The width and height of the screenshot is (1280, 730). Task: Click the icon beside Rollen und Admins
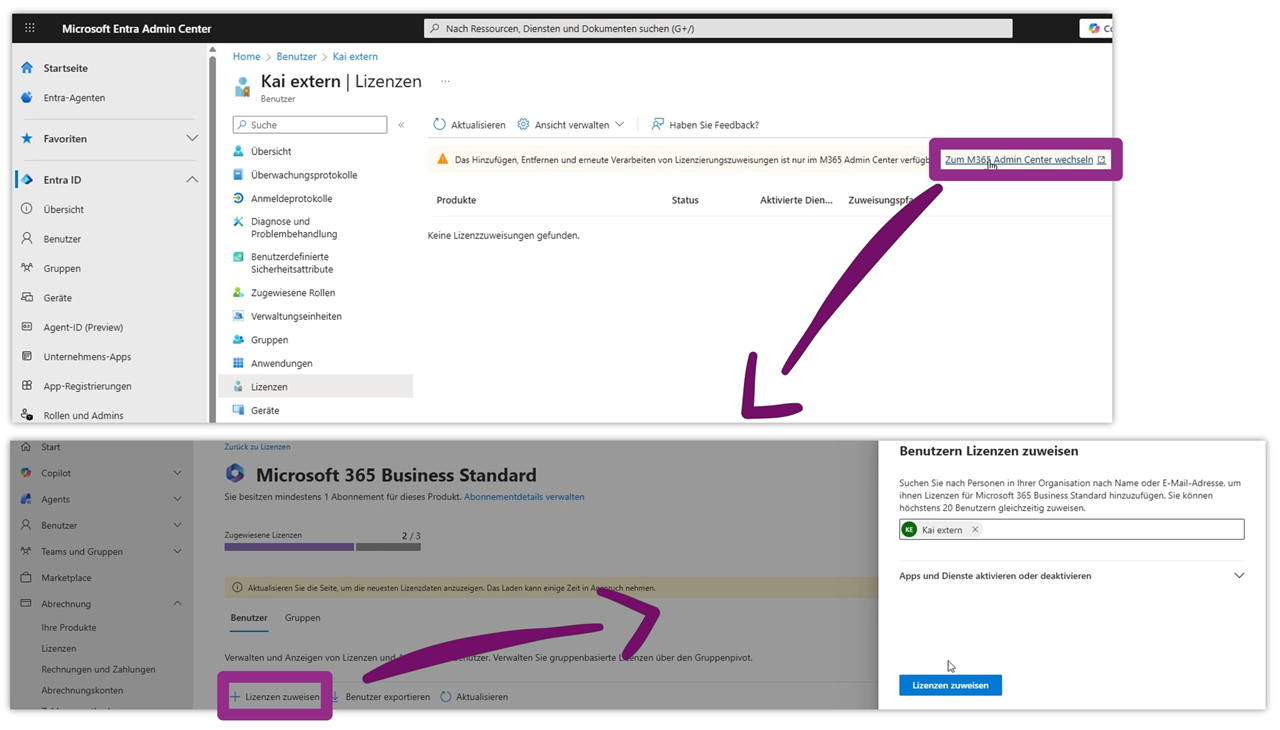[x=27, y=415]
